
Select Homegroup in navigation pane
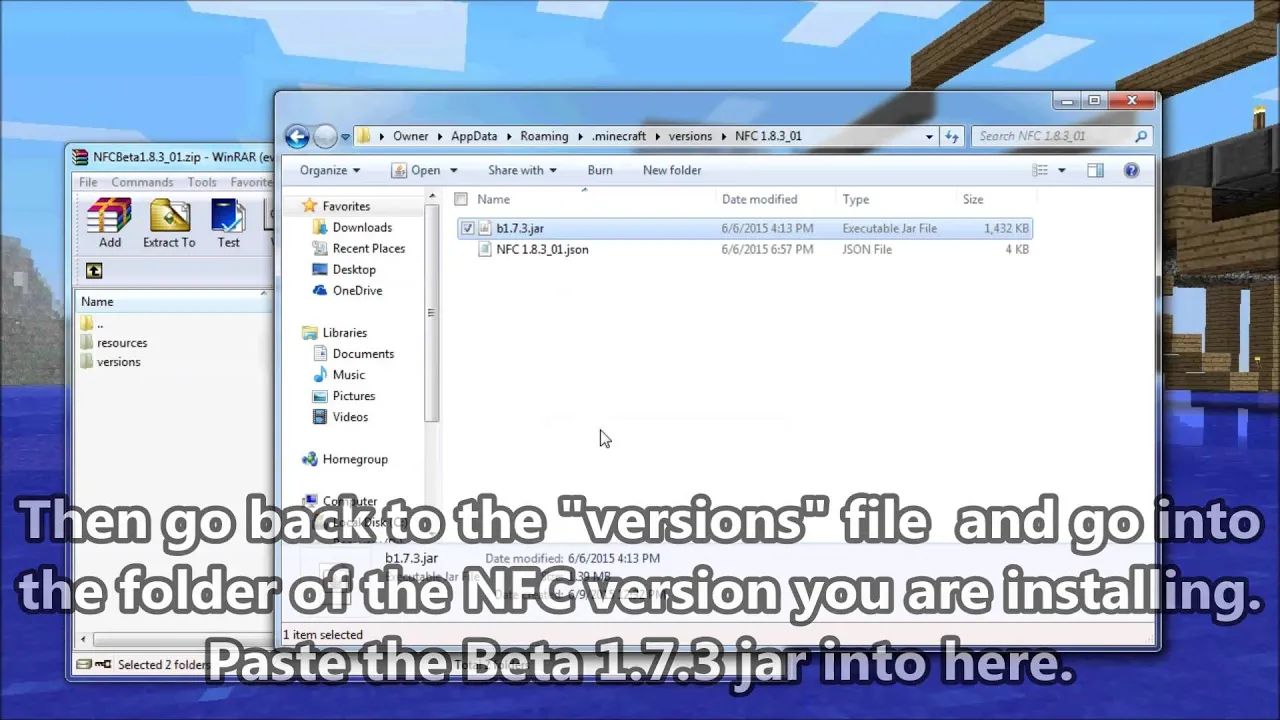tap(355, 458)
